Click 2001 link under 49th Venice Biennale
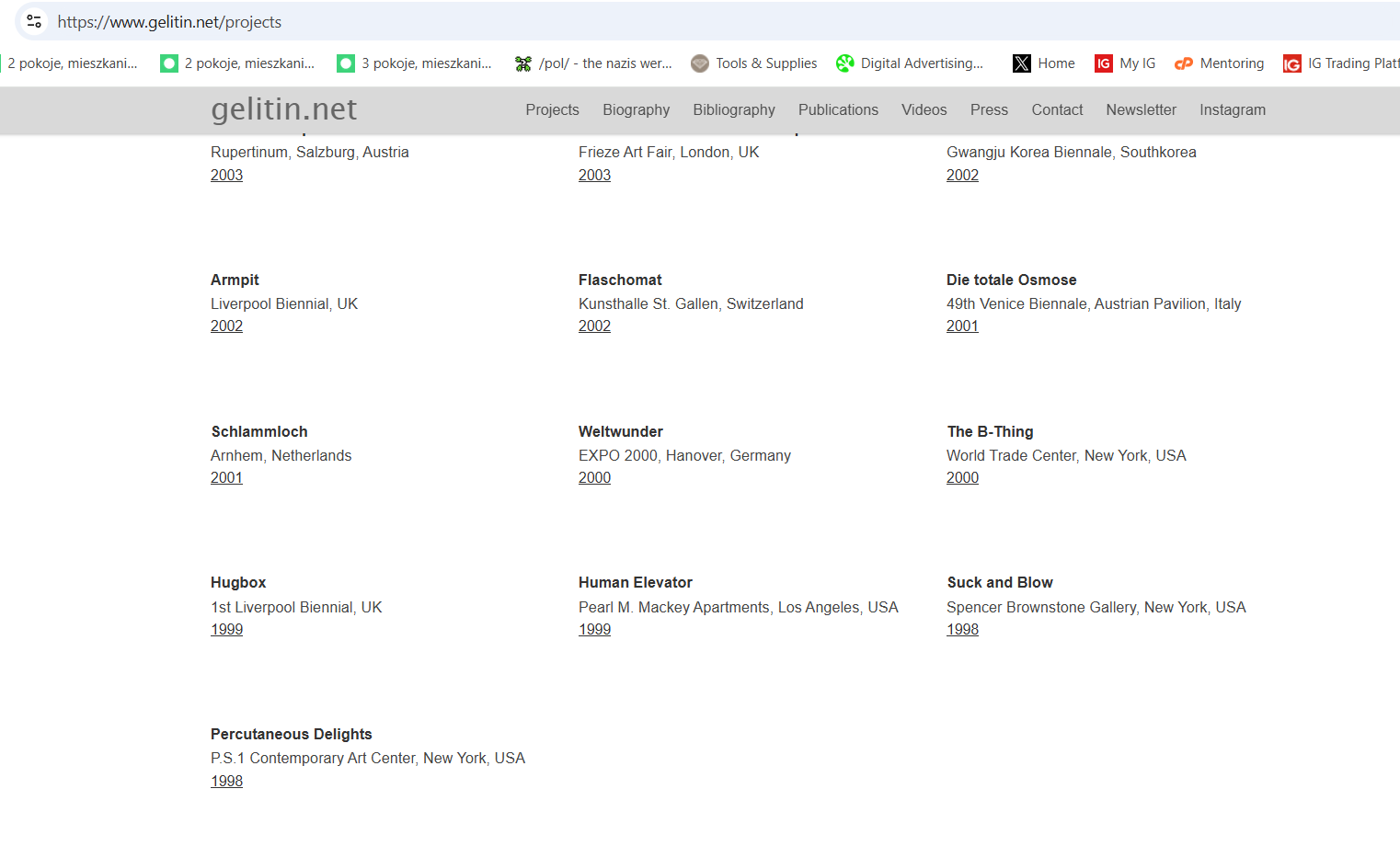The image size is (1400, 846). (962, 326)
